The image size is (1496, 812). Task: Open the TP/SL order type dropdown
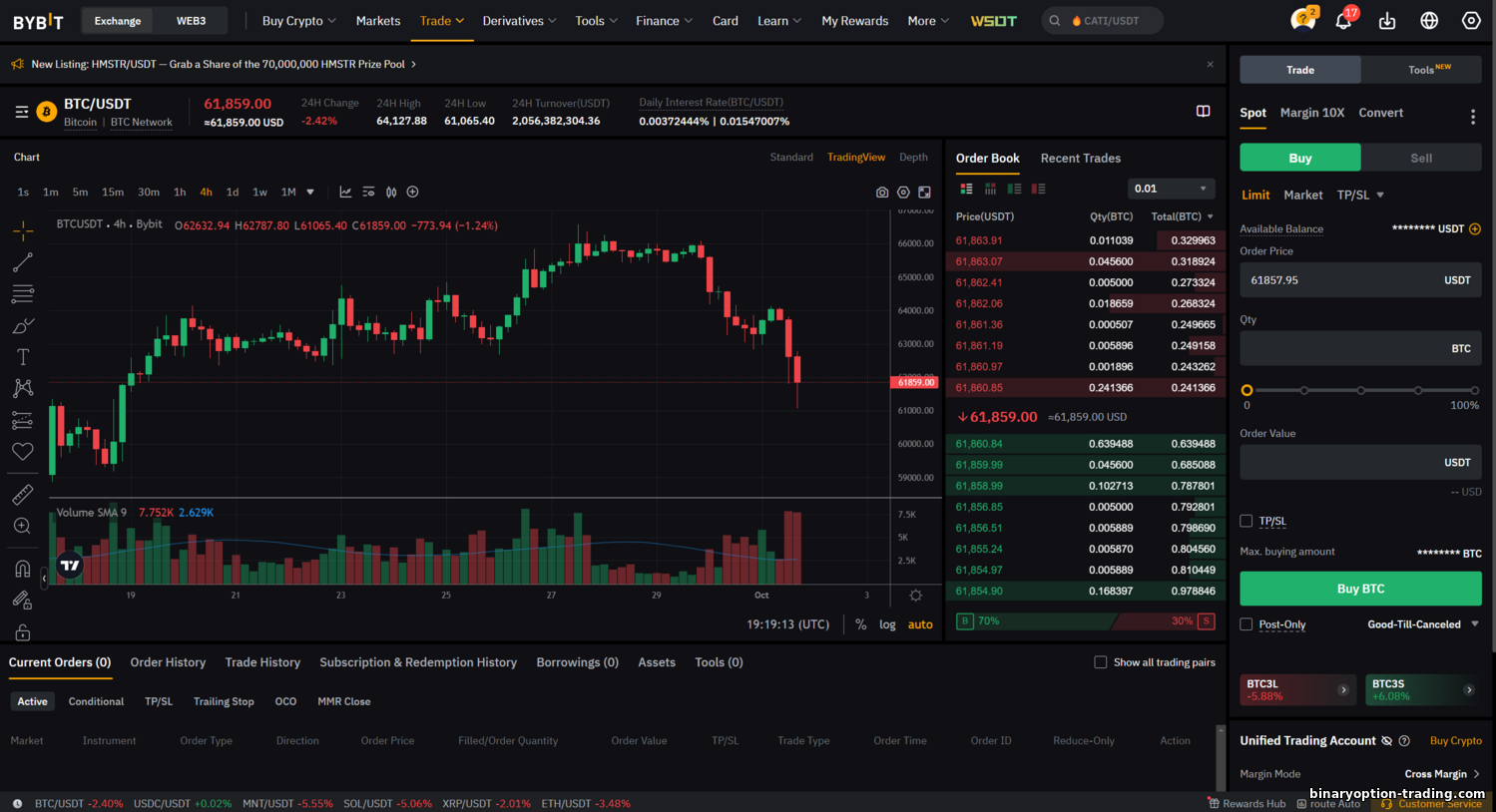1360,196
